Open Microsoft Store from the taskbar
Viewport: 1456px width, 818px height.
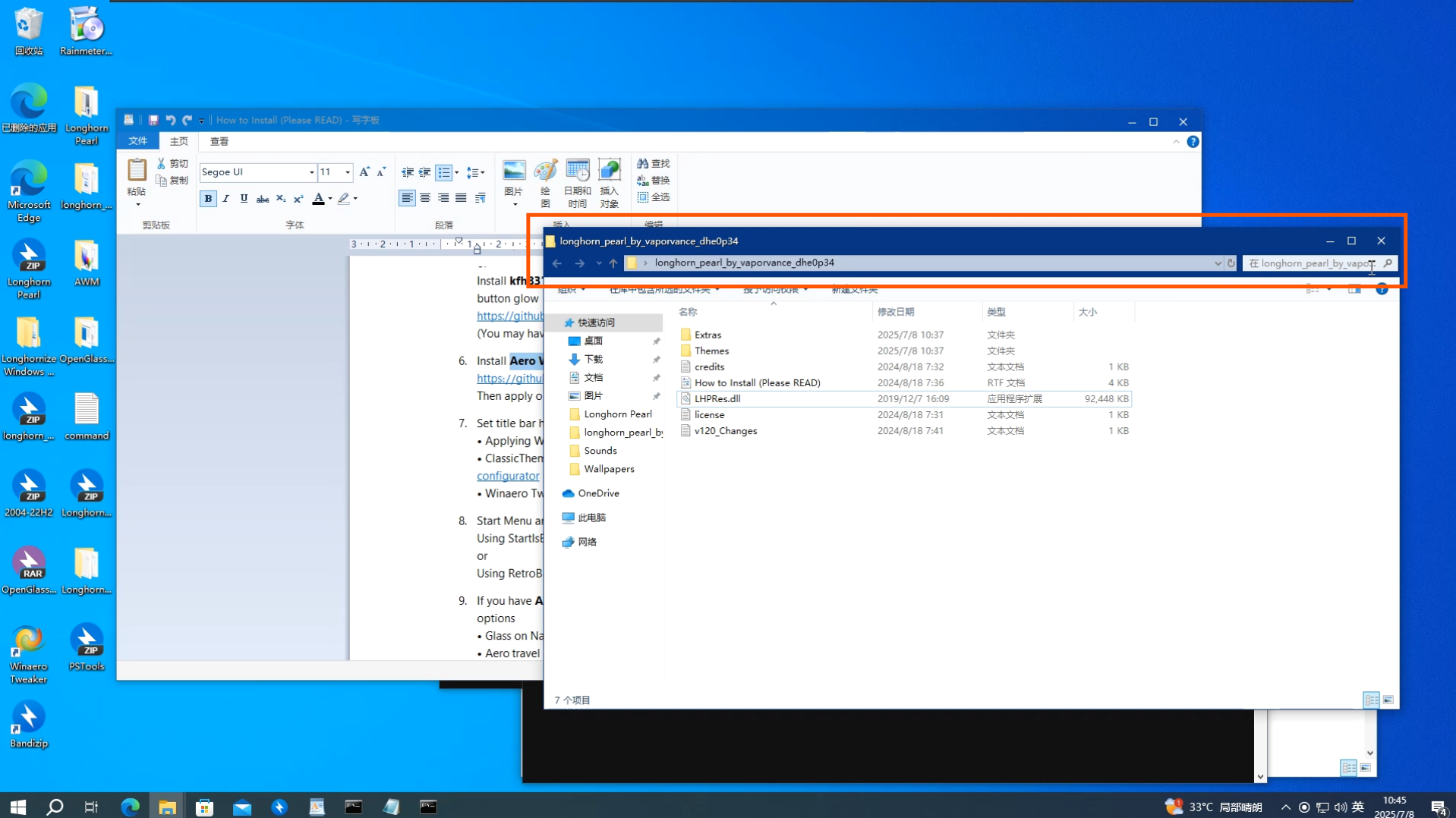pyautogui.click(x=205, y=807)
